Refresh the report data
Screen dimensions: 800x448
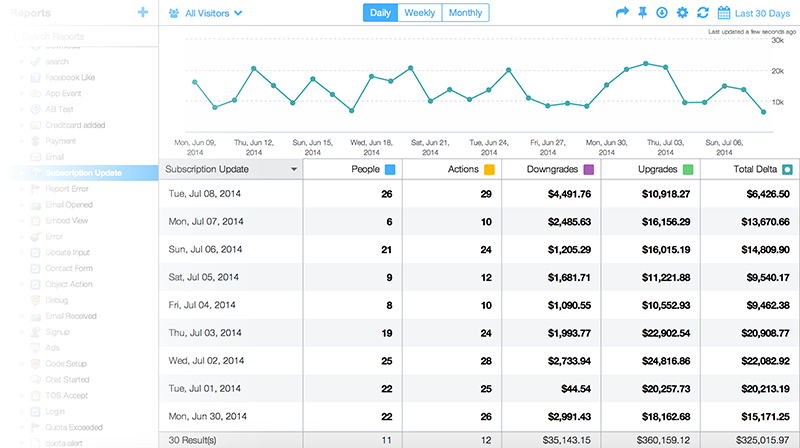[703, 13]
